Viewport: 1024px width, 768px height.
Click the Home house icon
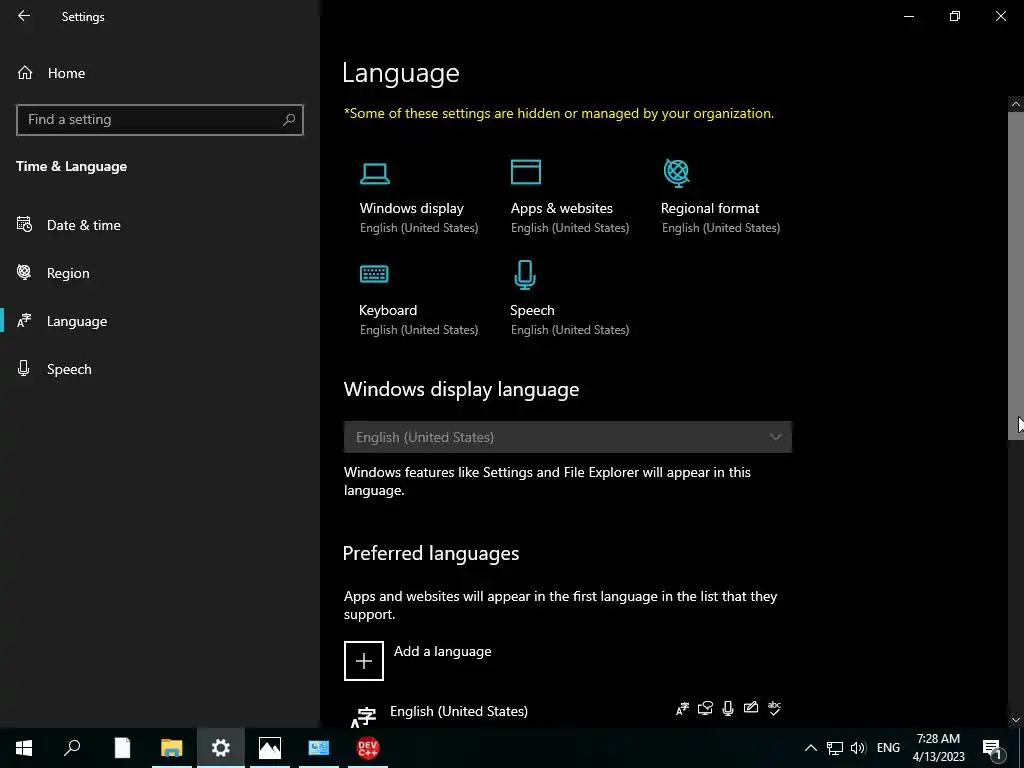(x=25, y=72)
